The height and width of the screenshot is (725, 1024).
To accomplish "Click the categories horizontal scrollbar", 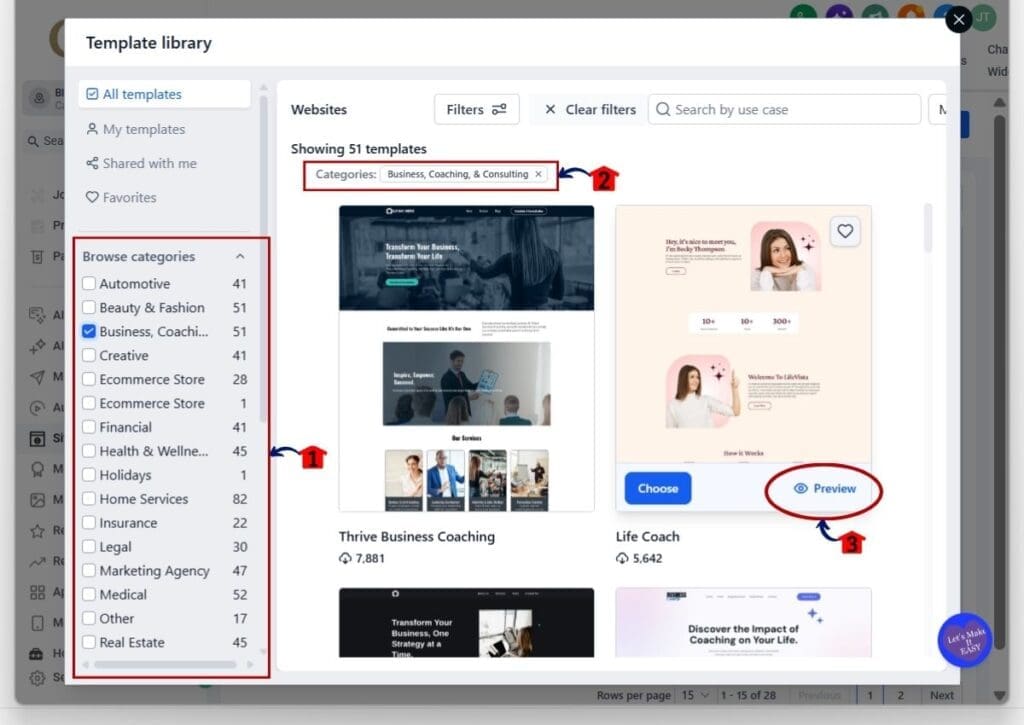I will pos(165,665).
